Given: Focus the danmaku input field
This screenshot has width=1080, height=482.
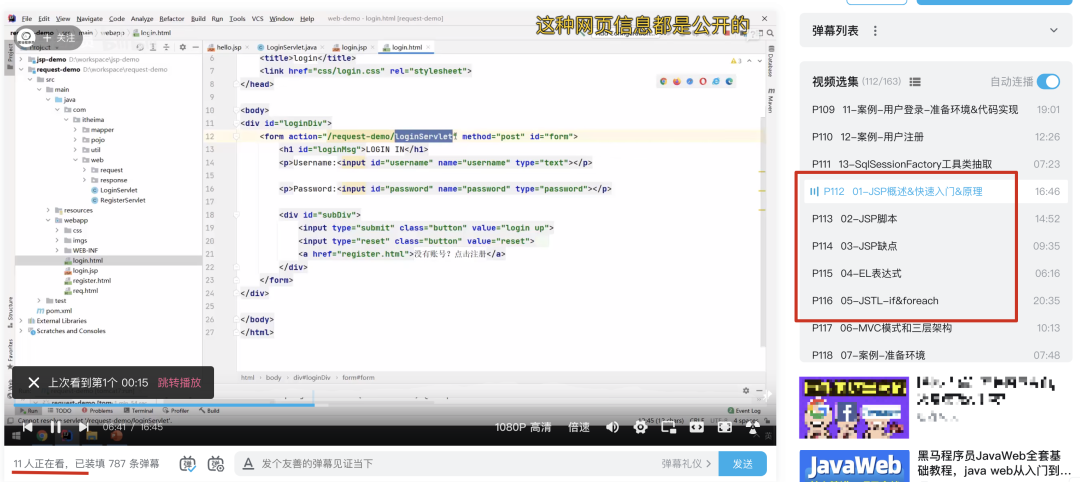Looking at the screenshot, I should (x=455, y=463).
